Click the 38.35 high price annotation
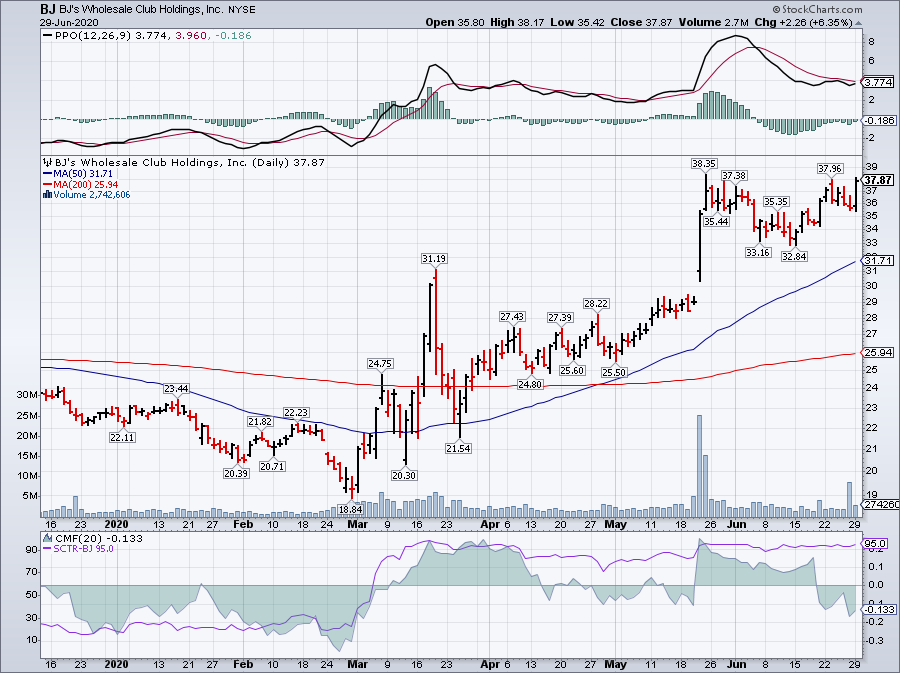This screenshot has width=900, height=673. (x=704, y=164)
